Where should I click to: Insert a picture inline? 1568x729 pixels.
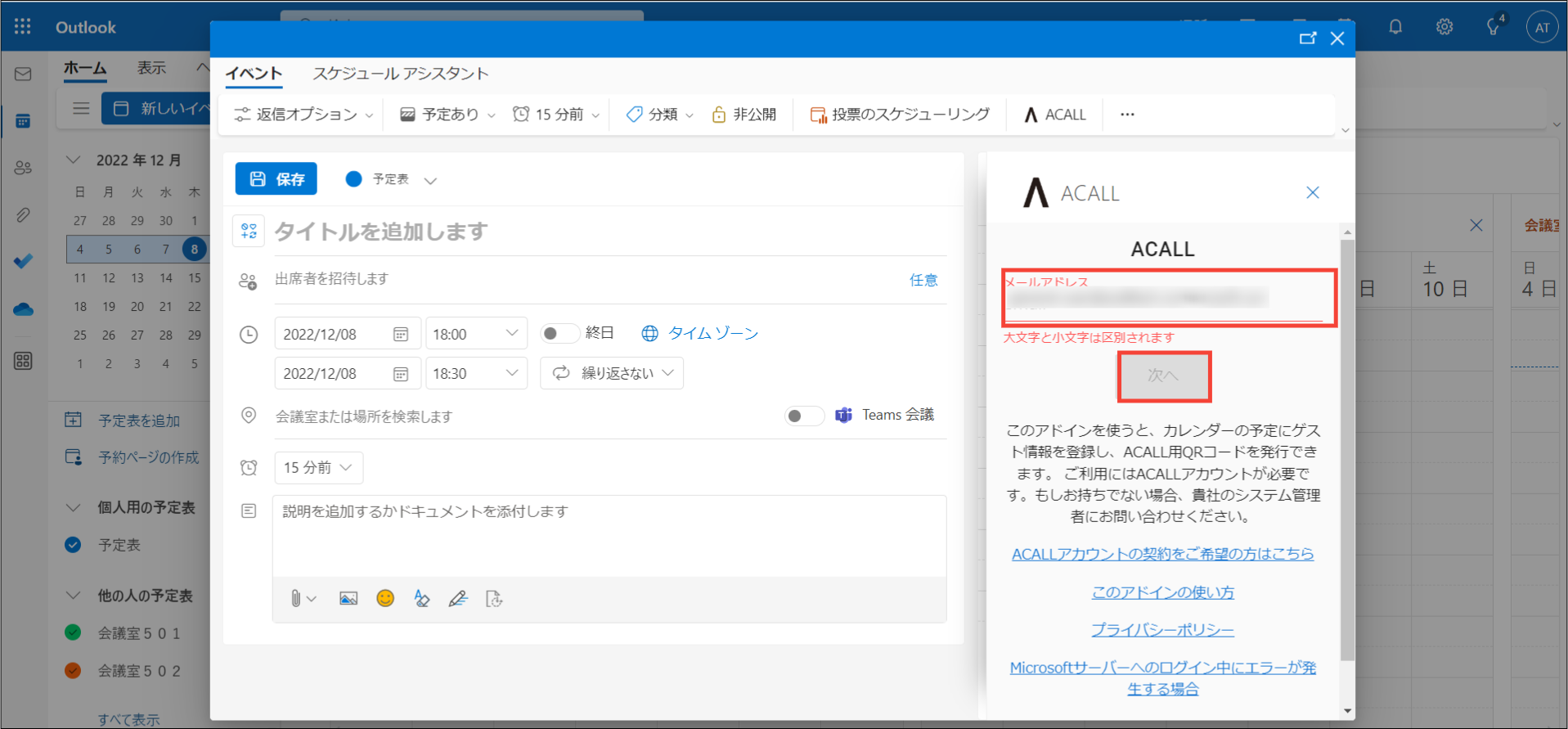tap(348, 599)
